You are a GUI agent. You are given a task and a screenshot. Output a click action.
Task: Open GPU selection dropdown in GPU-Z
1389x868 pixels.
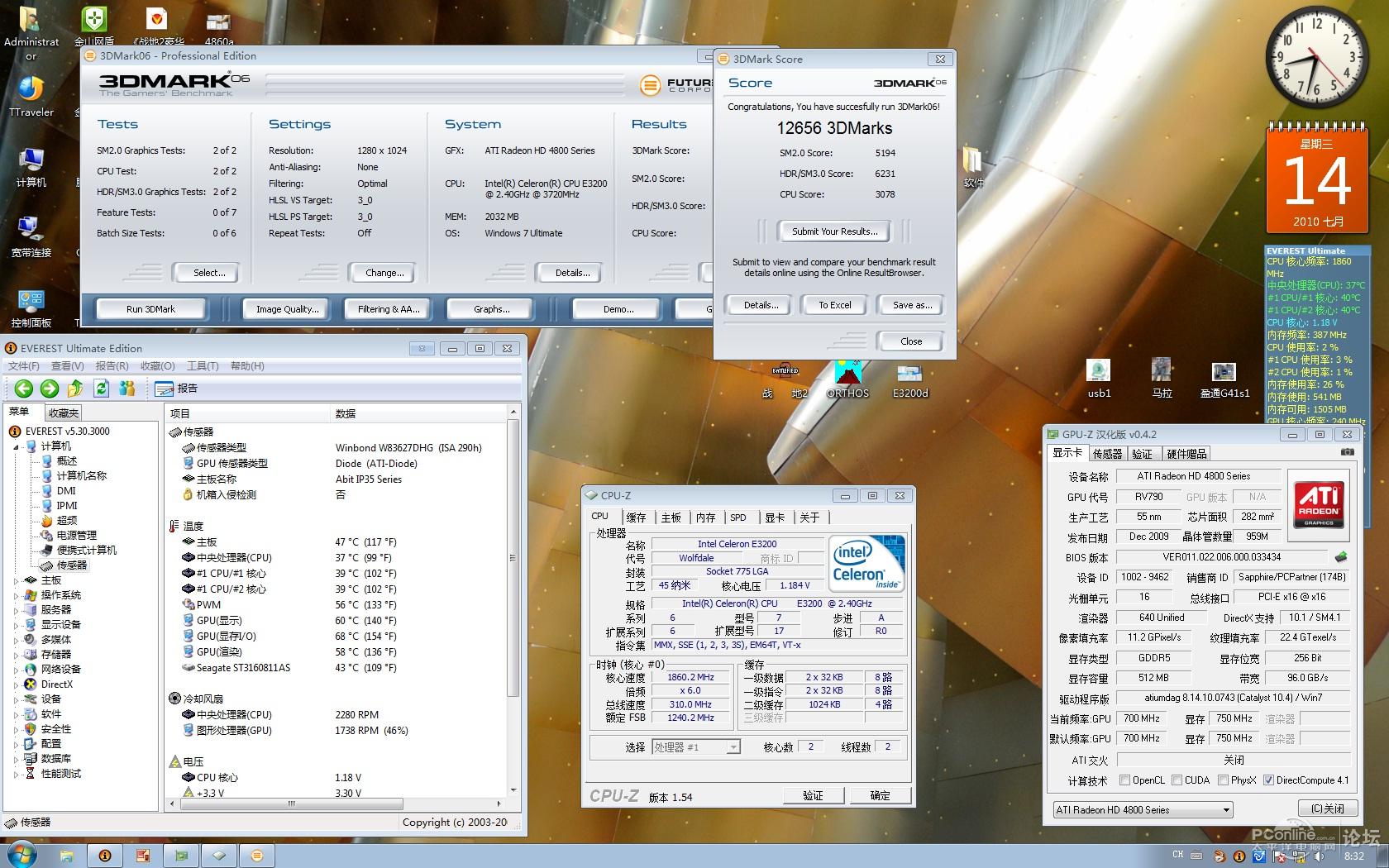(1143, 810)
